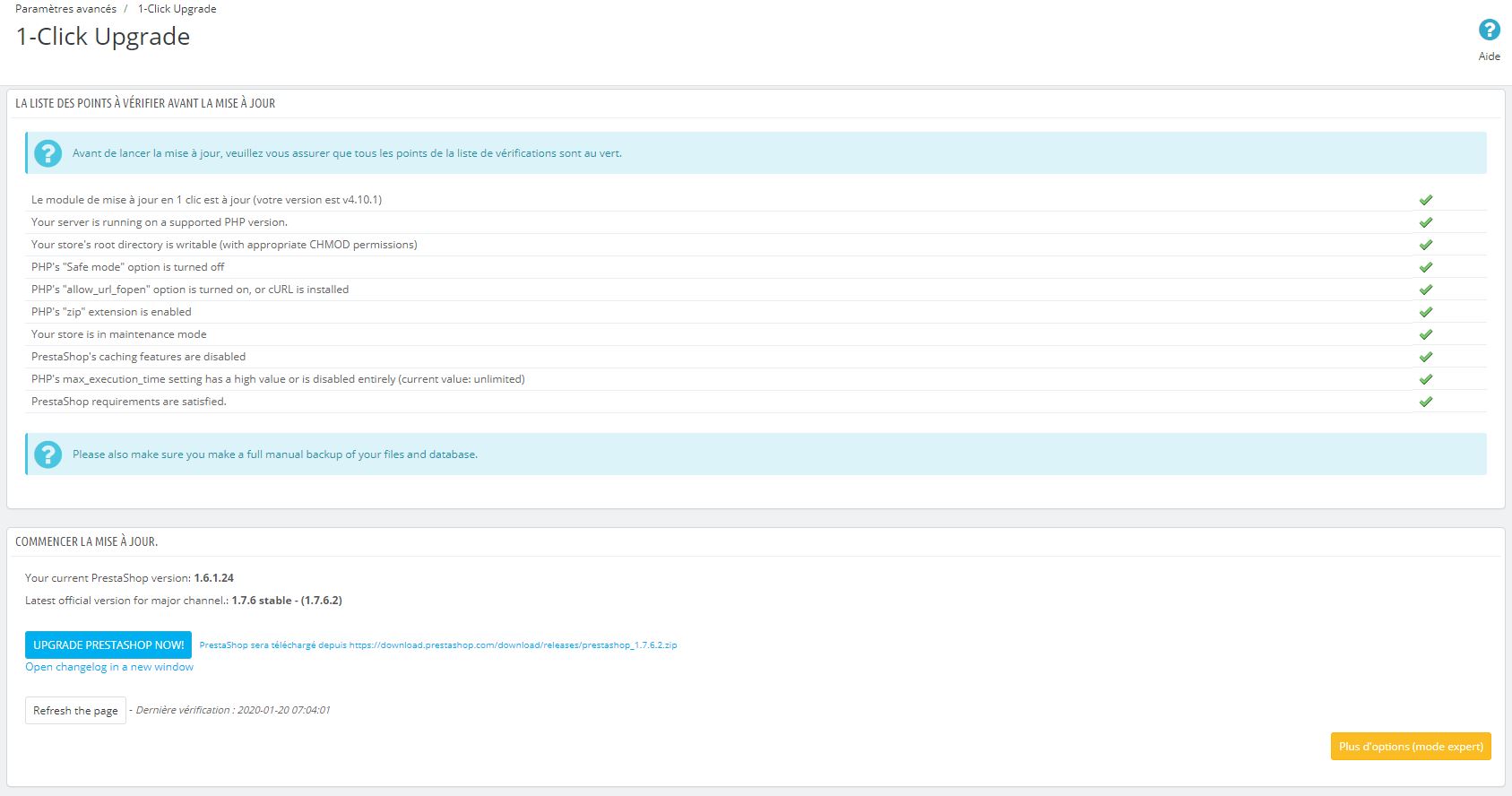1512x796 pixels.
Task: Click the Dernière vérification timestamp text
Action: (x=233, y=710)
